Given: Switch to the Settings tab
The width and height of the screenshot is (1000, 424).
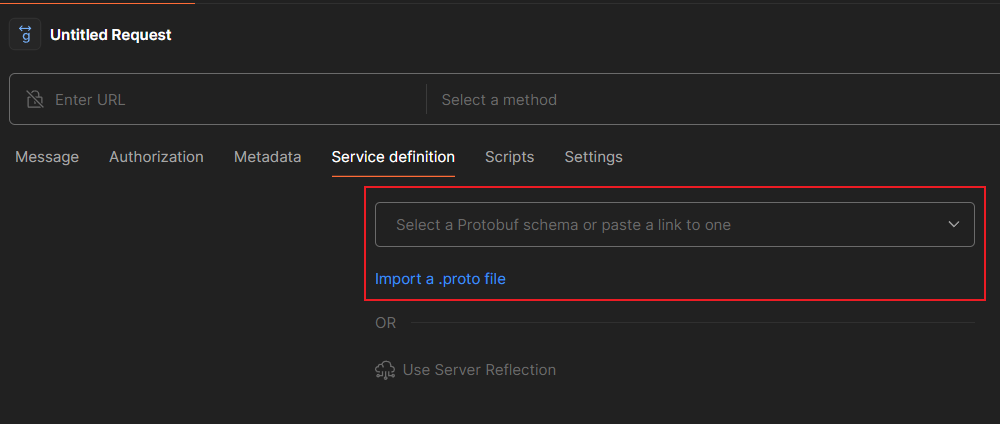Looking at the screenshot, I should tap(593, 157).
